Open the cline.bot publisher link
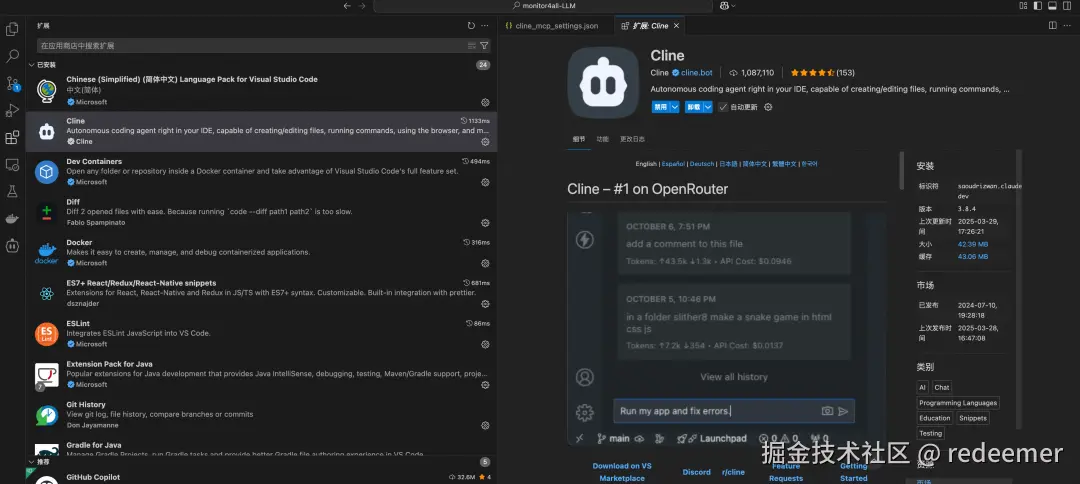Viewport: 1080px width, 484px height. pos(697,72)
